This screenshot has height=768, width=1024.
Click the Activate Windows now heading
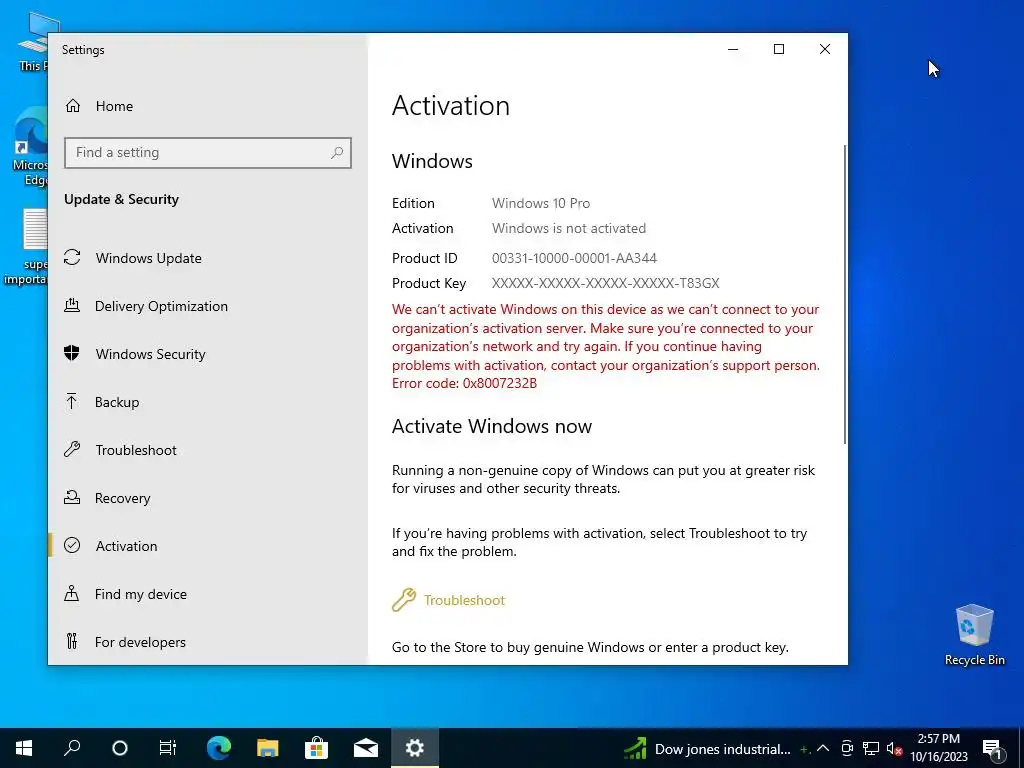[492, 426]
